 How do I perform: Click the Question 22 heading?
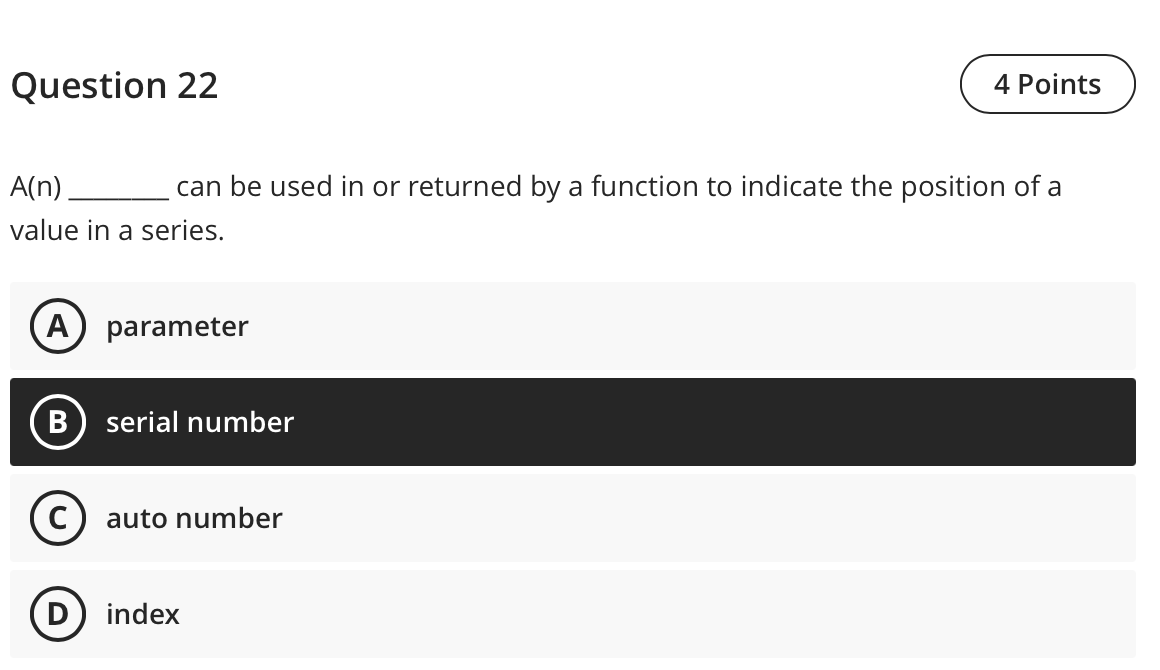(x=114, y=85)
